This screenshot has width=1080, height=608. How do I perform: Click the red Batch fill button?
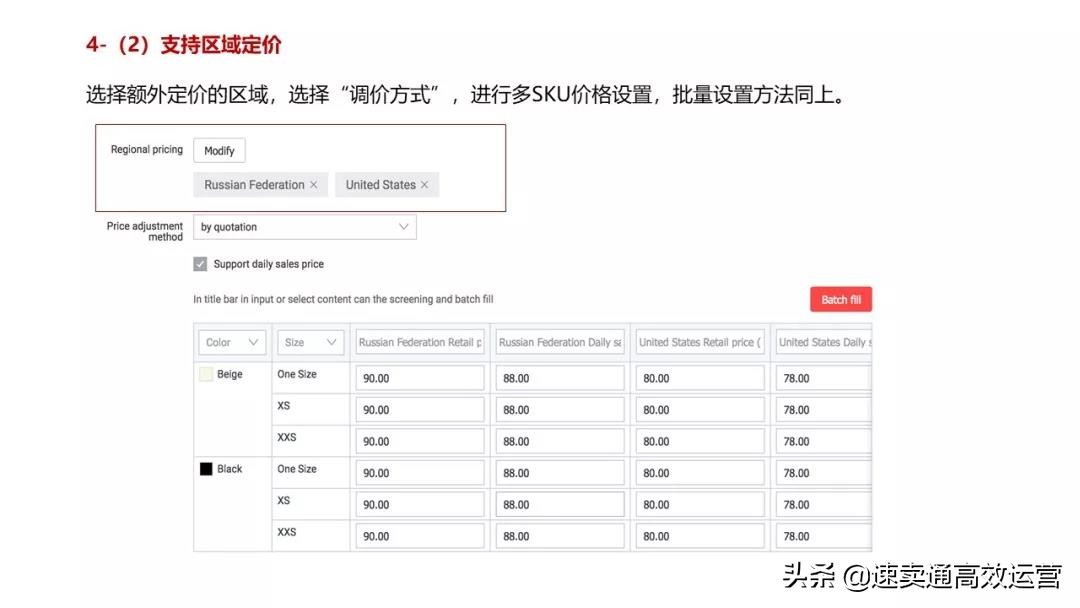click(x=840, y=298)
